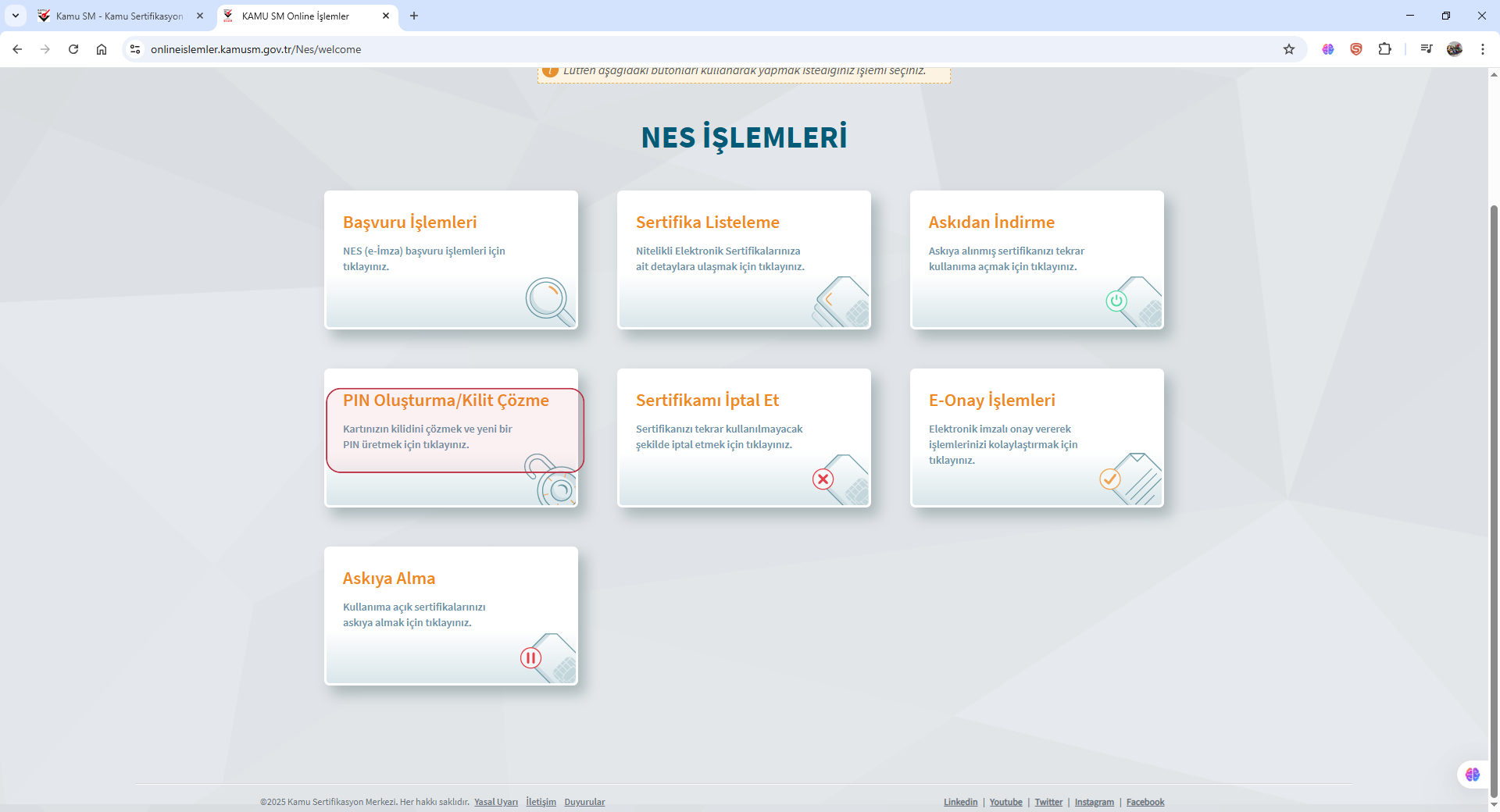Image resolution: width=1500 pixels, height=812 pixels.
Task: Click the vertical page scrollbar
Action: point(1494,468)
